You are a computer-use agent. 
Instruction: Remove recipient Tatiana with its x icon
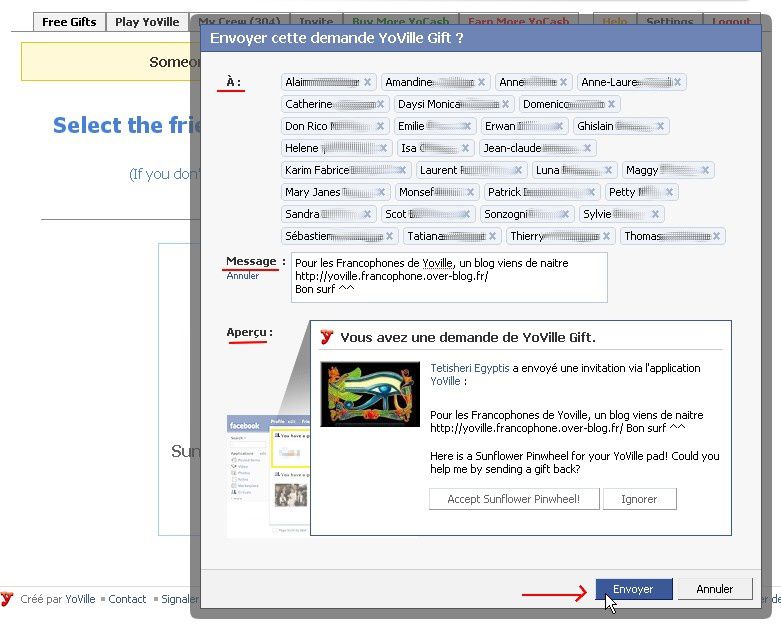pos(492,236)
